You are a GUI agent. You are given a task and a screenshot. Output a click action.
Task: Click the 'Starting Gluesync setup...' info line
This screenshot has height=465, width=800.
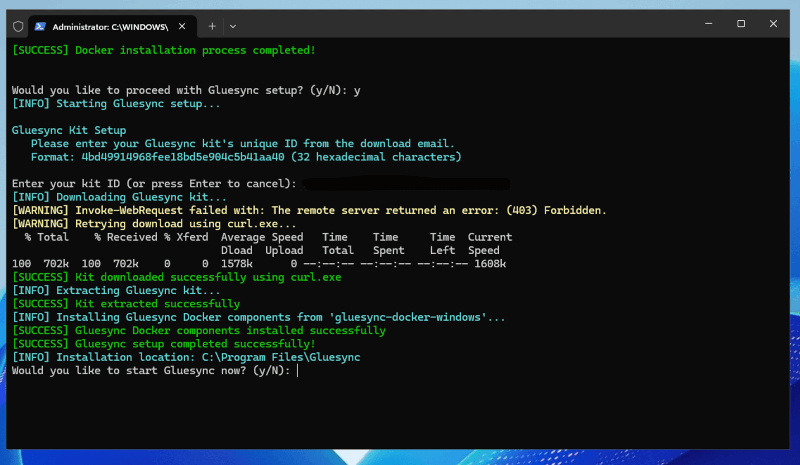tap(116, 104)
